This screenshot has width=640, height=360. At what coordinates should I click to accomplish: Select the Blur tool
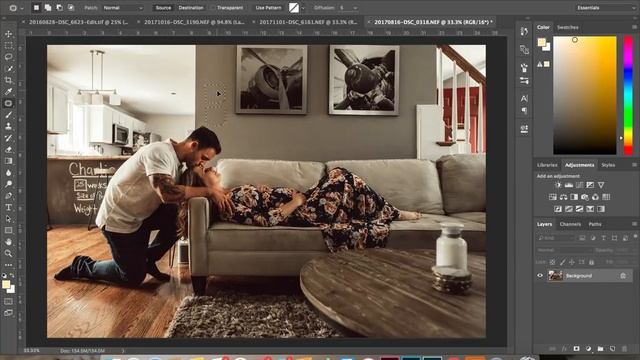[8, 173]
